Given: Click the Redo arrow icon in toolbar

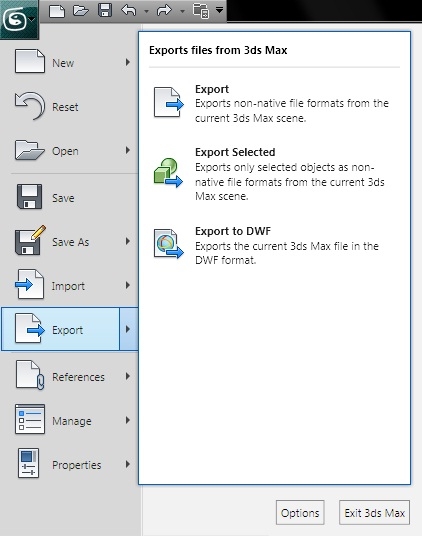Looking at the screenshot, I should (164, 10).
